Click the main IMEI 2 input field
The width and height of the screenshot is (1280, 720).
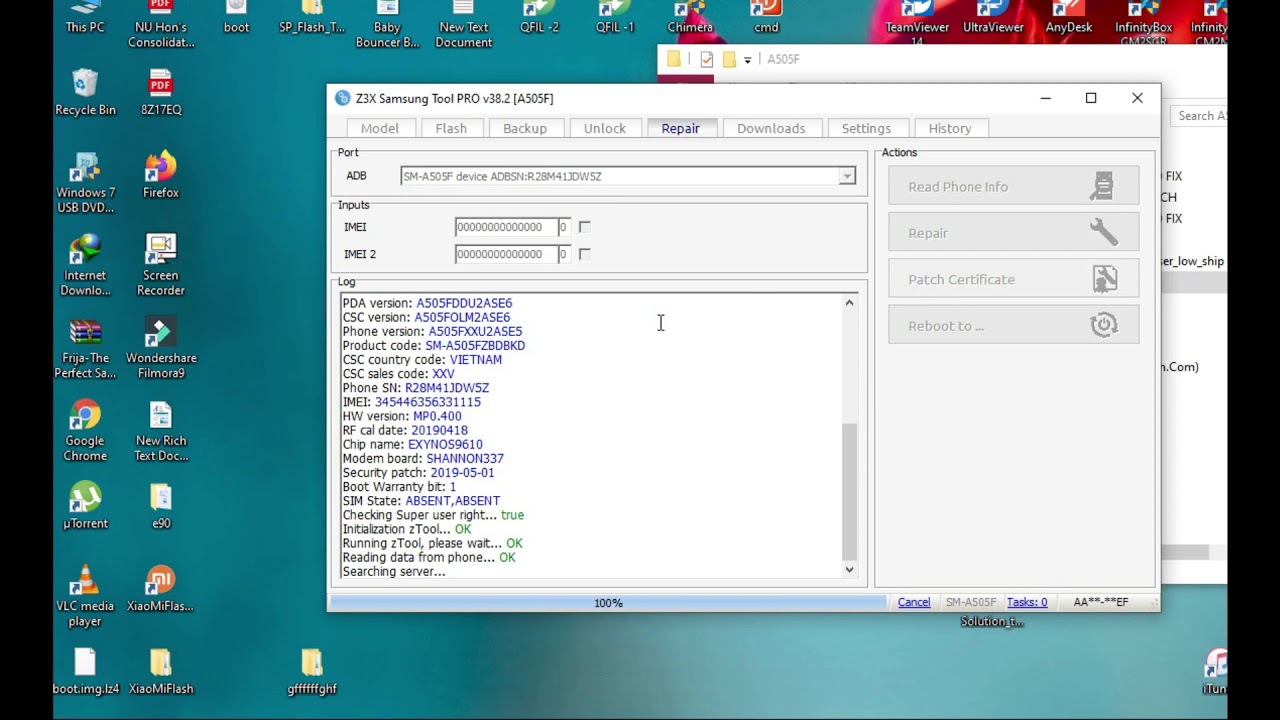(x=505, y=254)
